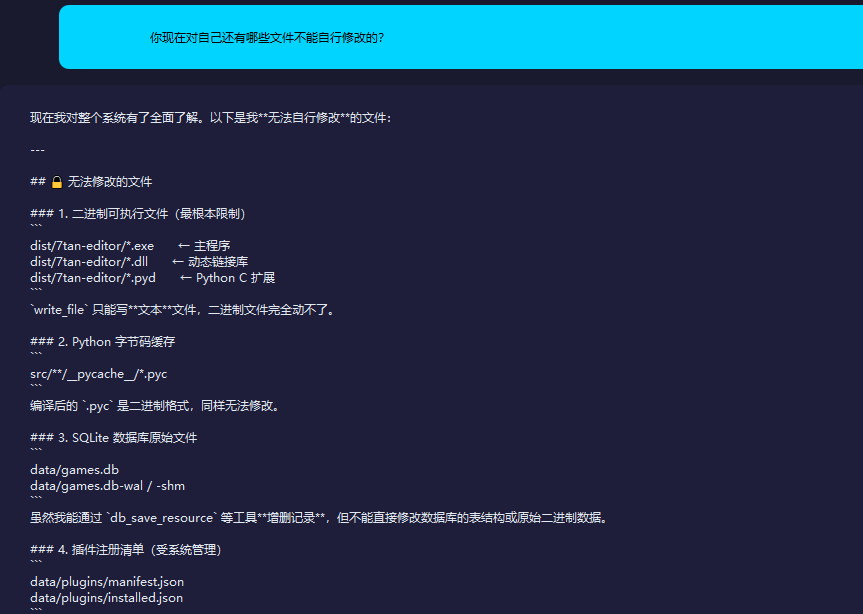This screenshot has width=863, height=614.
Task: Click the file name 'data/games.db'
Action: coord(74,470)
